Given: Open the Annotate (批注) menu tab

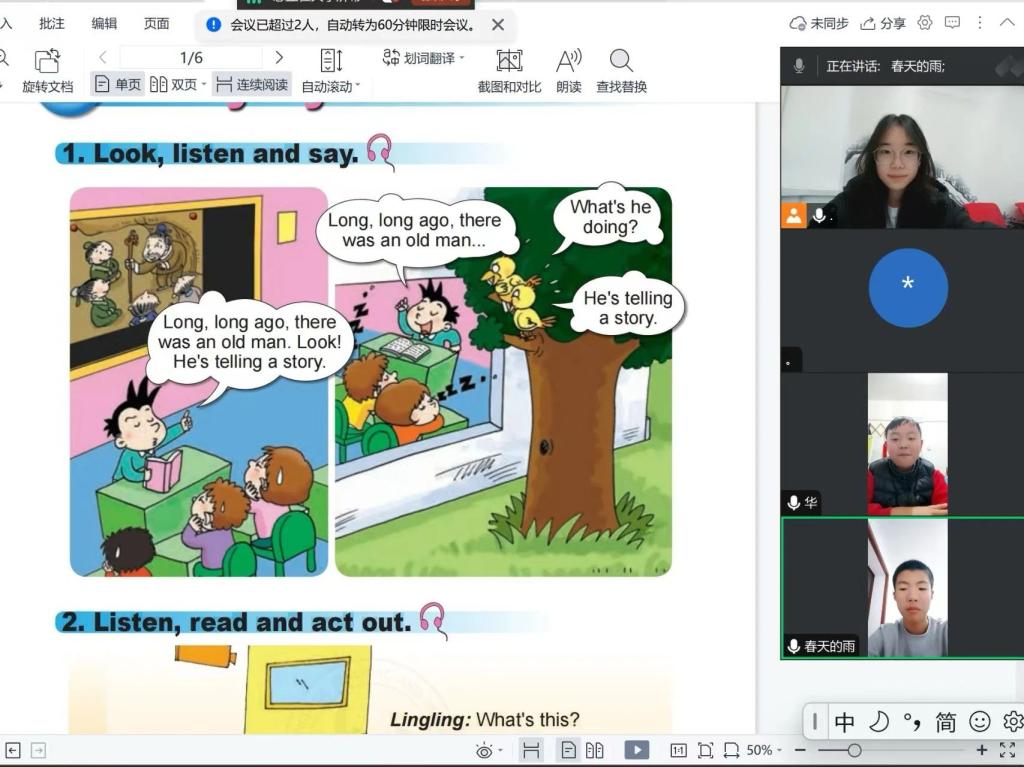Looking at the screenshot, I should tap(51, 23).
